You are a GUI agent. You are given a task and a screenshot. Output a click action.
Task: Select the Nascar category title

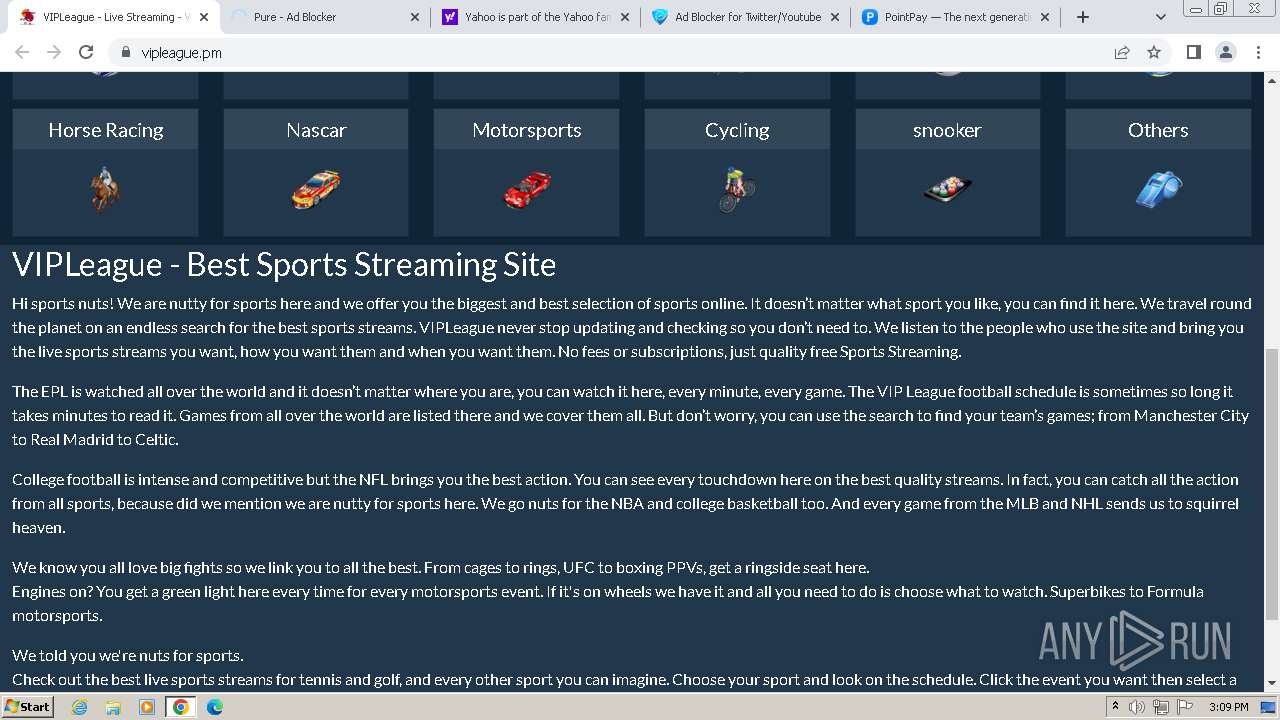(x=316, y=130)
